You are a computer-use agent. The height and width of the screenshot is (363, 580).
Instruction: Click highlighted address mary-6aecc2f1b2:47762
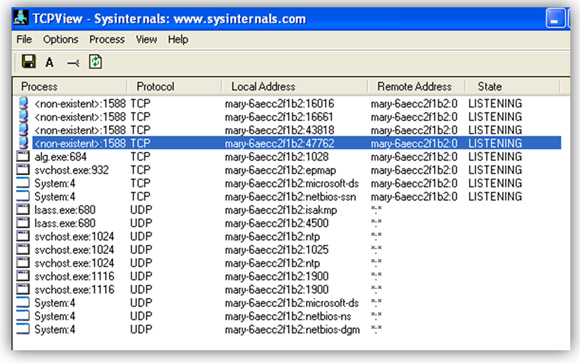(x=279, y=144)
